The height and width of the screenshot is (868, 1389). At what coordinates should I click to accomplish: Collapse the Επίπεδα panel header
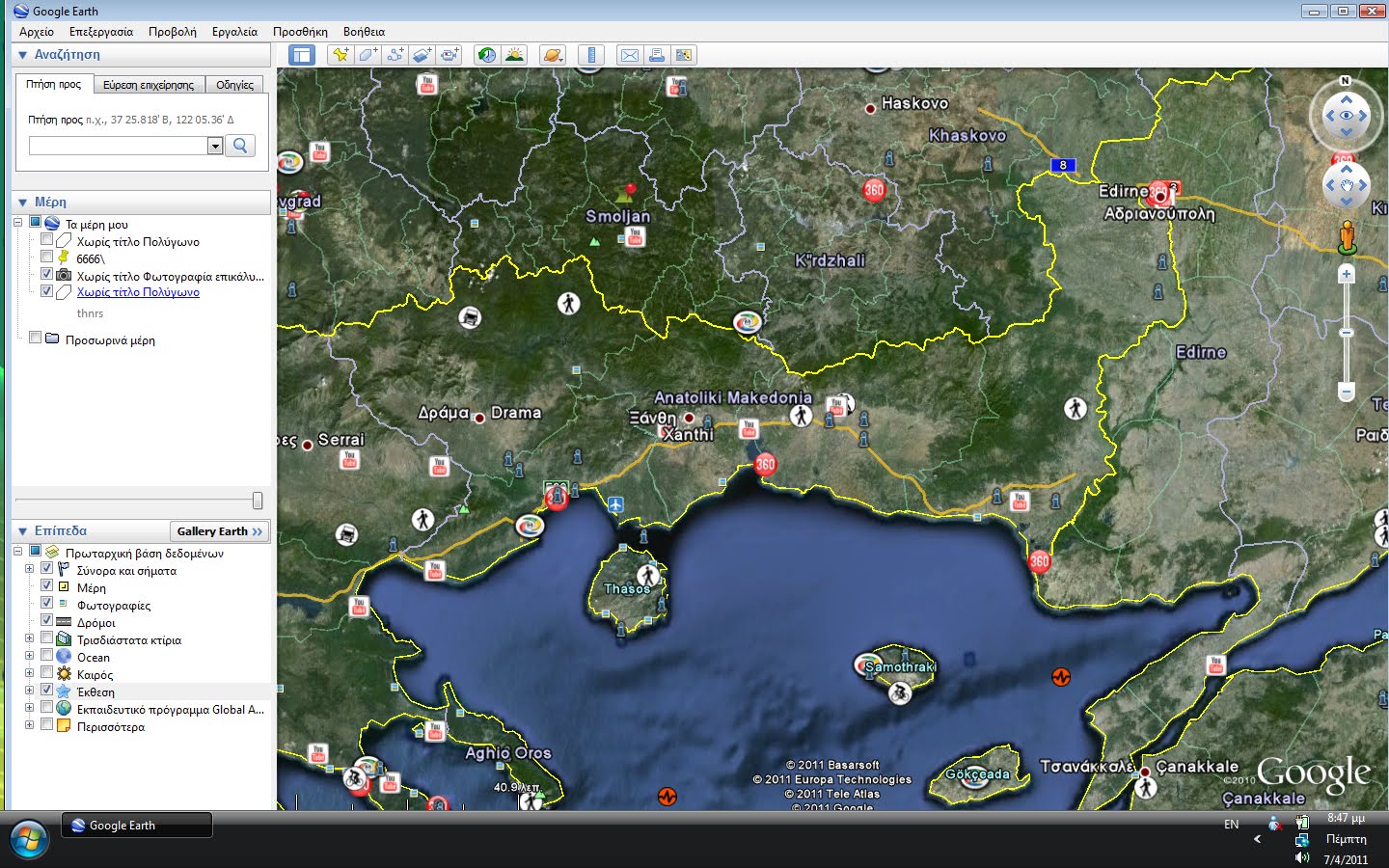point(22,531)
